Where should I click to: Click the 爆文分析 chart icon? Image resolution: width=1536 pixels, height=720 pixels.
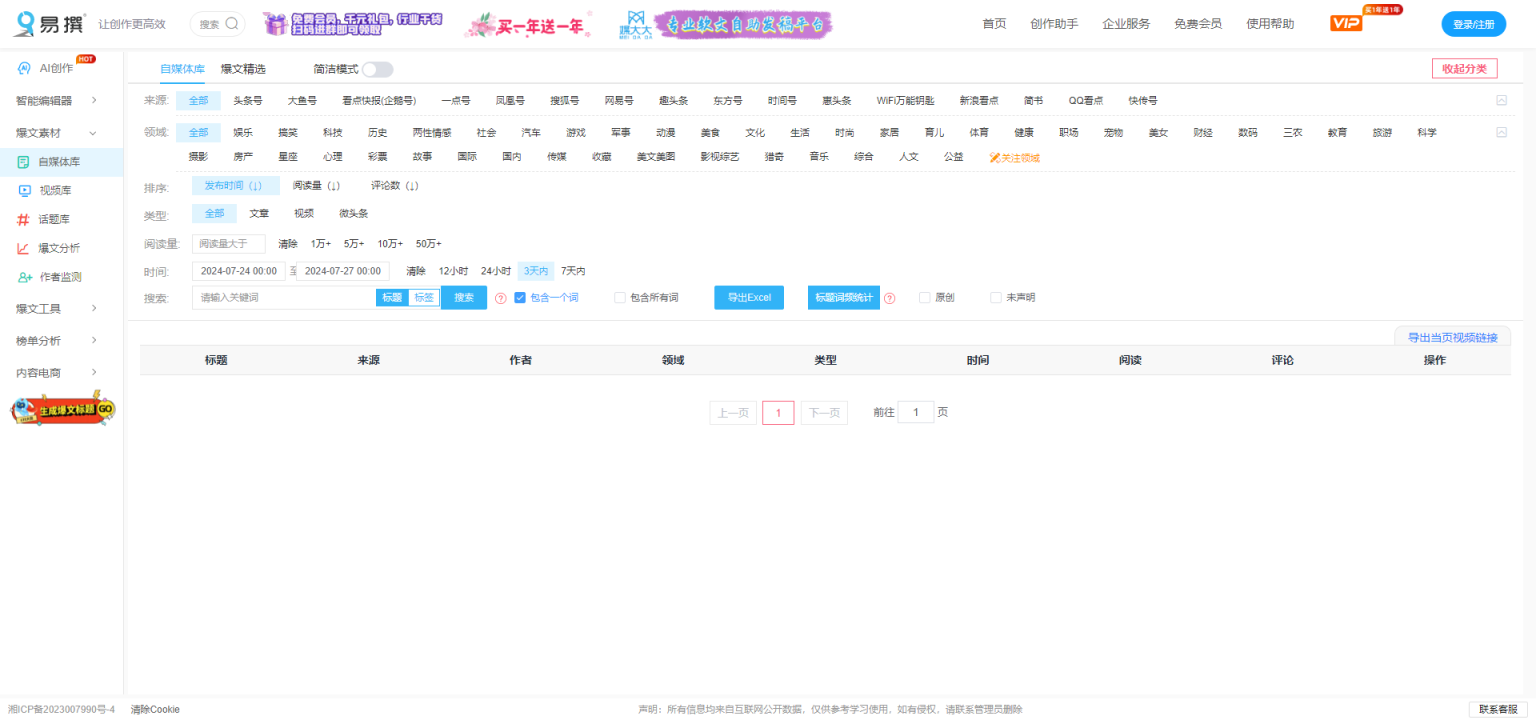point(24,247)
